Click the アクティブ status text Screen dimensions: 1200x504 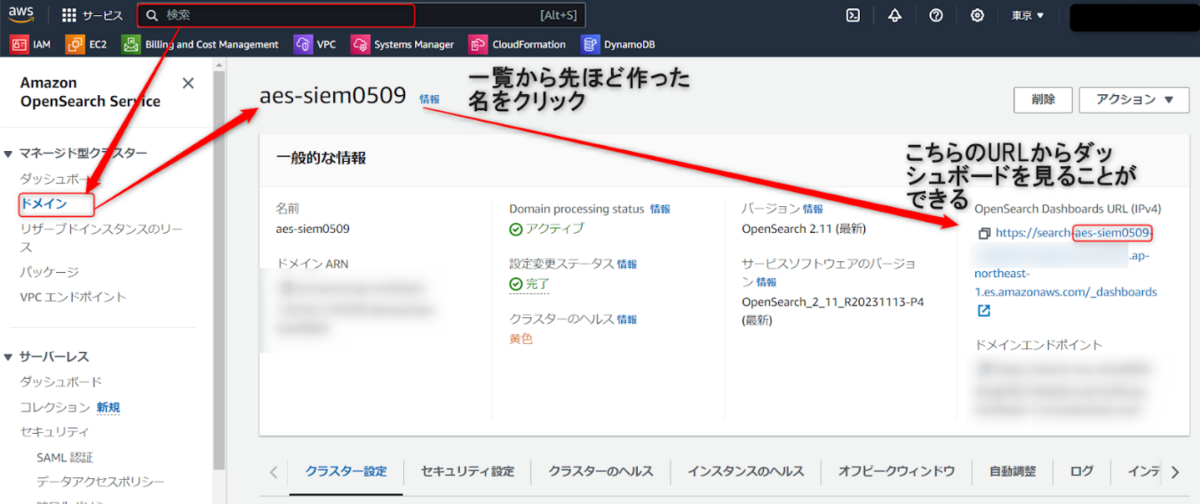coord(555,229)
